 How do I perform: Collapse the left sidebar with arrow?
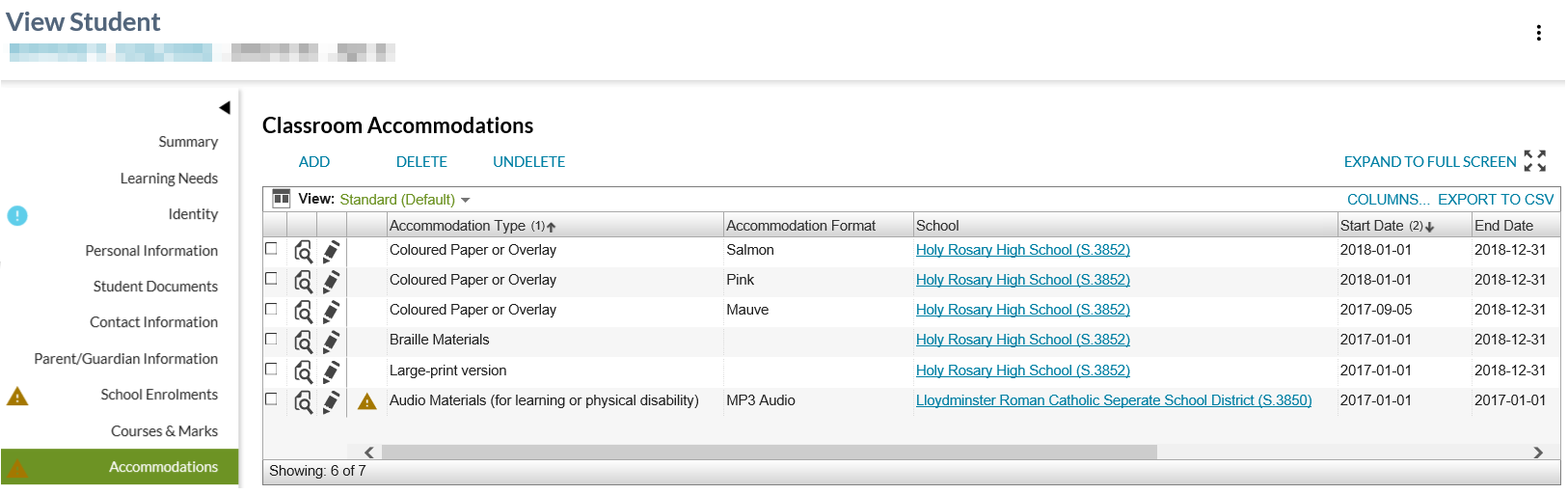pos(225,107)
